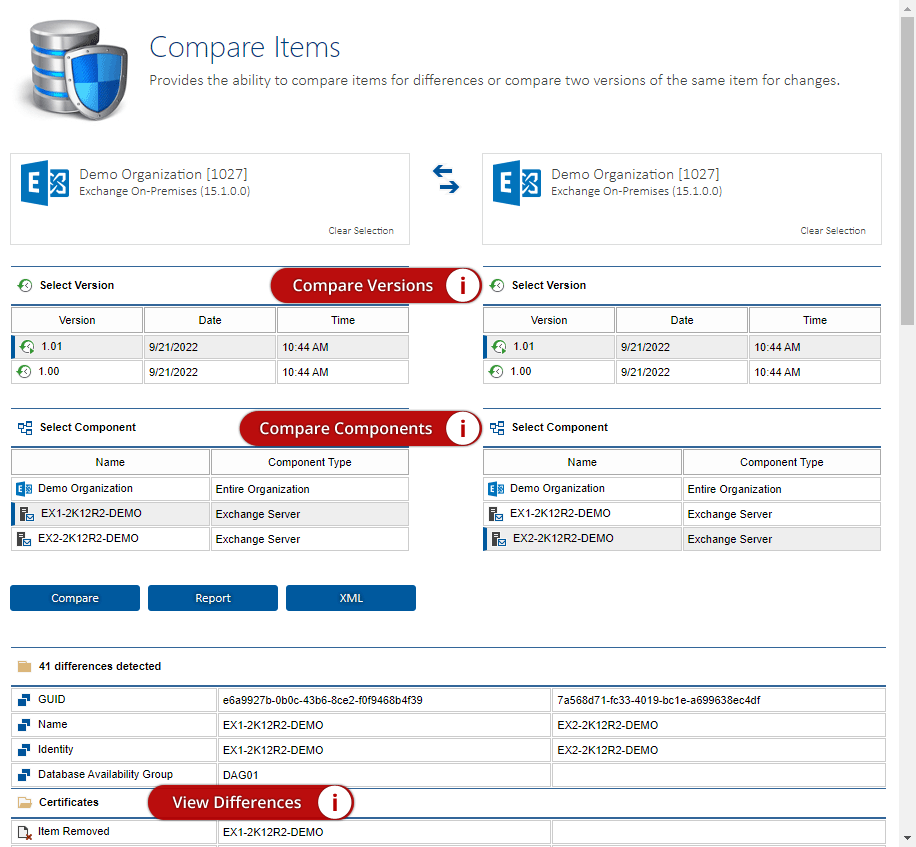Select Demo Organization in left component list
This screenshot has width=916, height=847.
[x=210, y=489]
